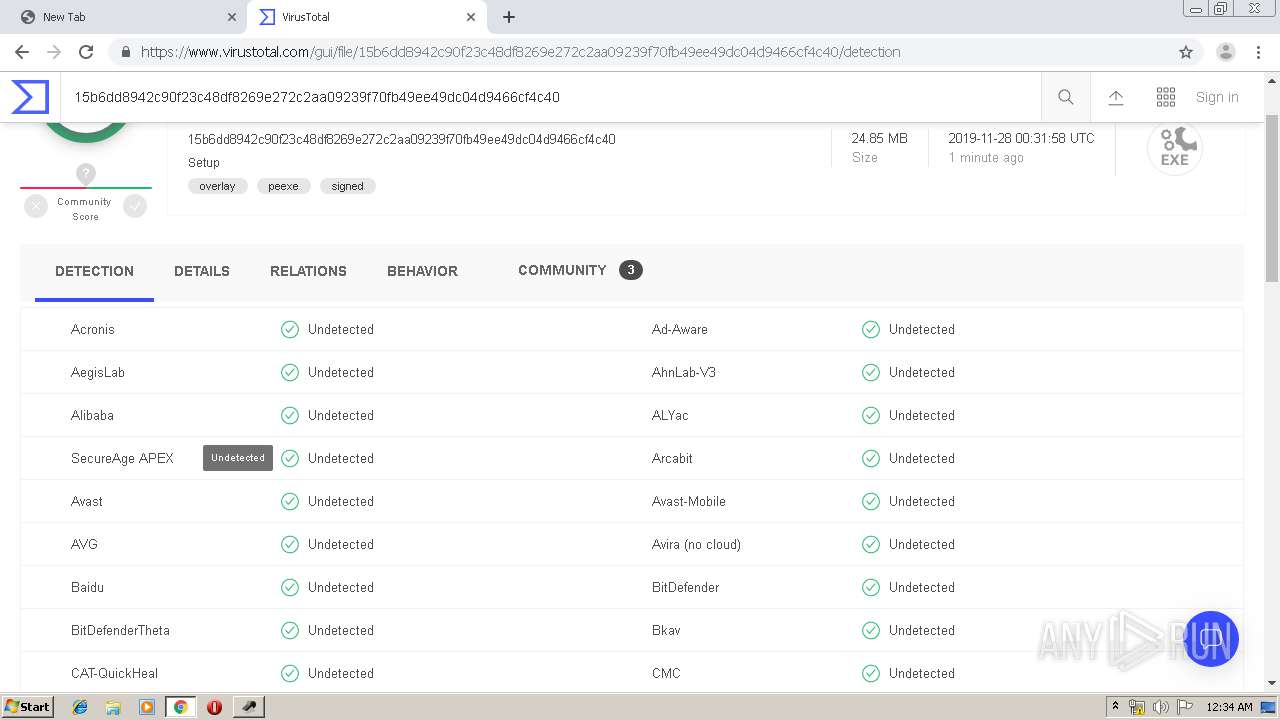Screen dimensions: 1280x720
Task: Click the BitDefenderTheta engine name
Action: tap(120, 630)
